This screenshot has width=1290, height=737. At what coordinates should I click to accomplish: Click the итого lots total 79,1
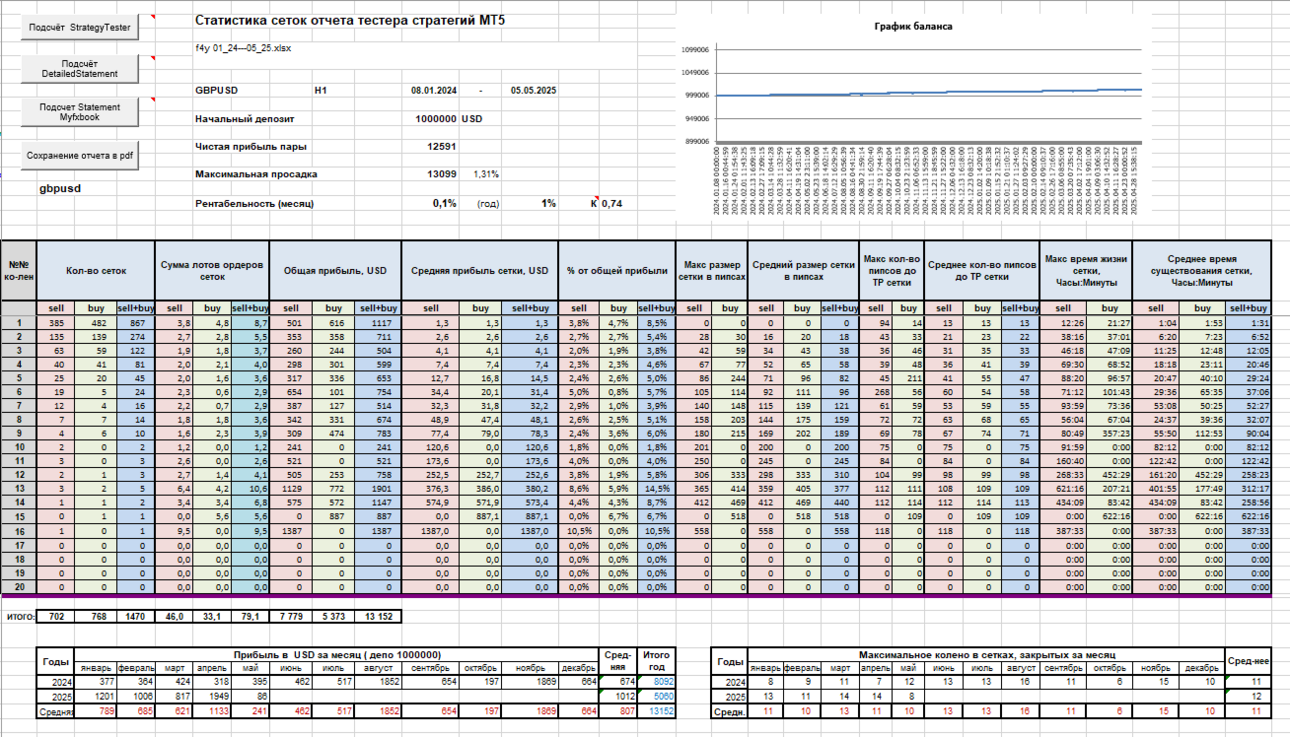(250, 617)
